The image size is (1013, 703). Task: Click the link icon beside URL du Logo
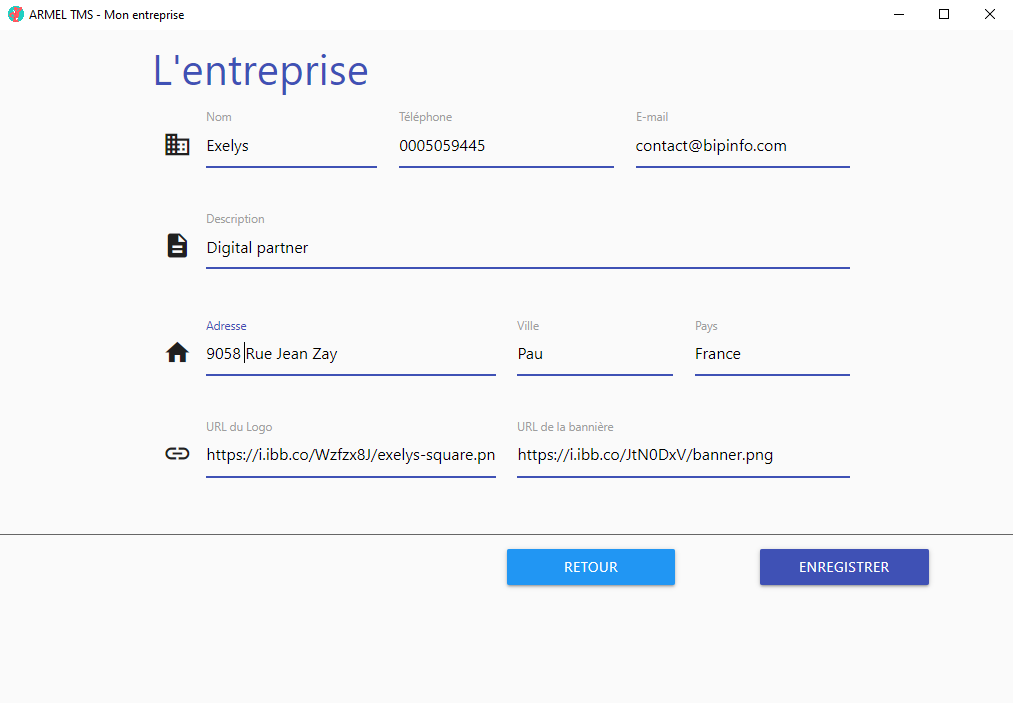(x=177, y=454)
